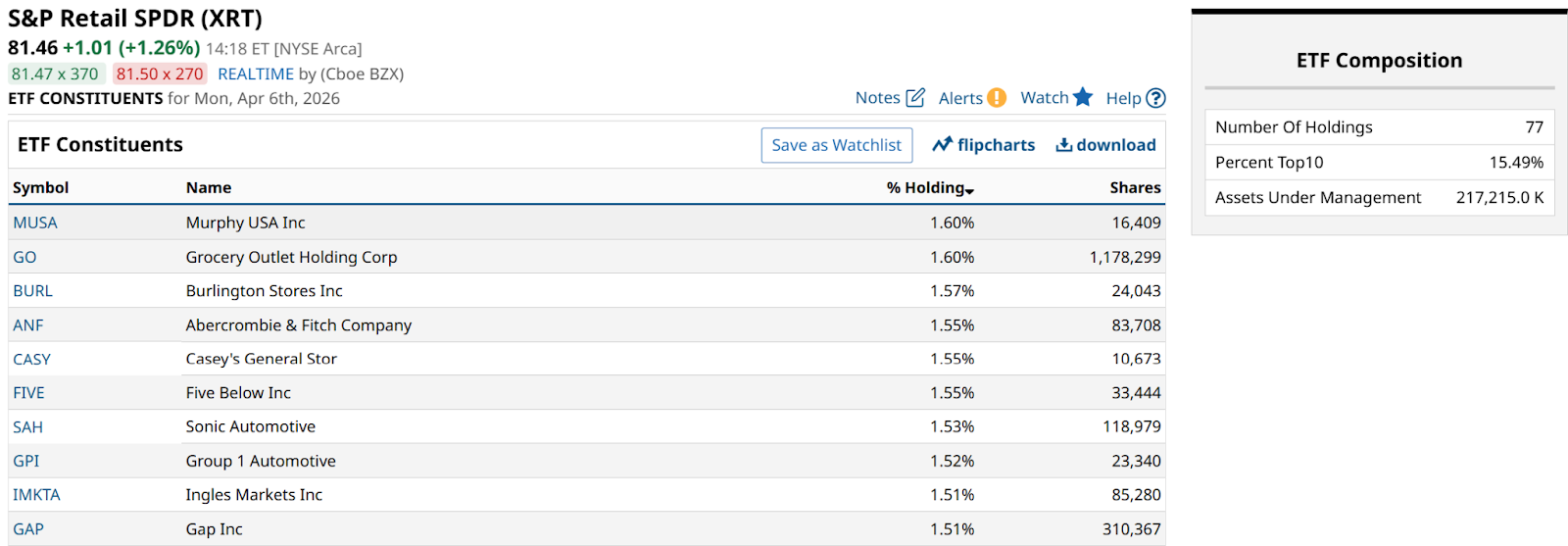Open the GO ticker link
The width and height of the screenshot is (1568, 546).
tap(24, 257)
